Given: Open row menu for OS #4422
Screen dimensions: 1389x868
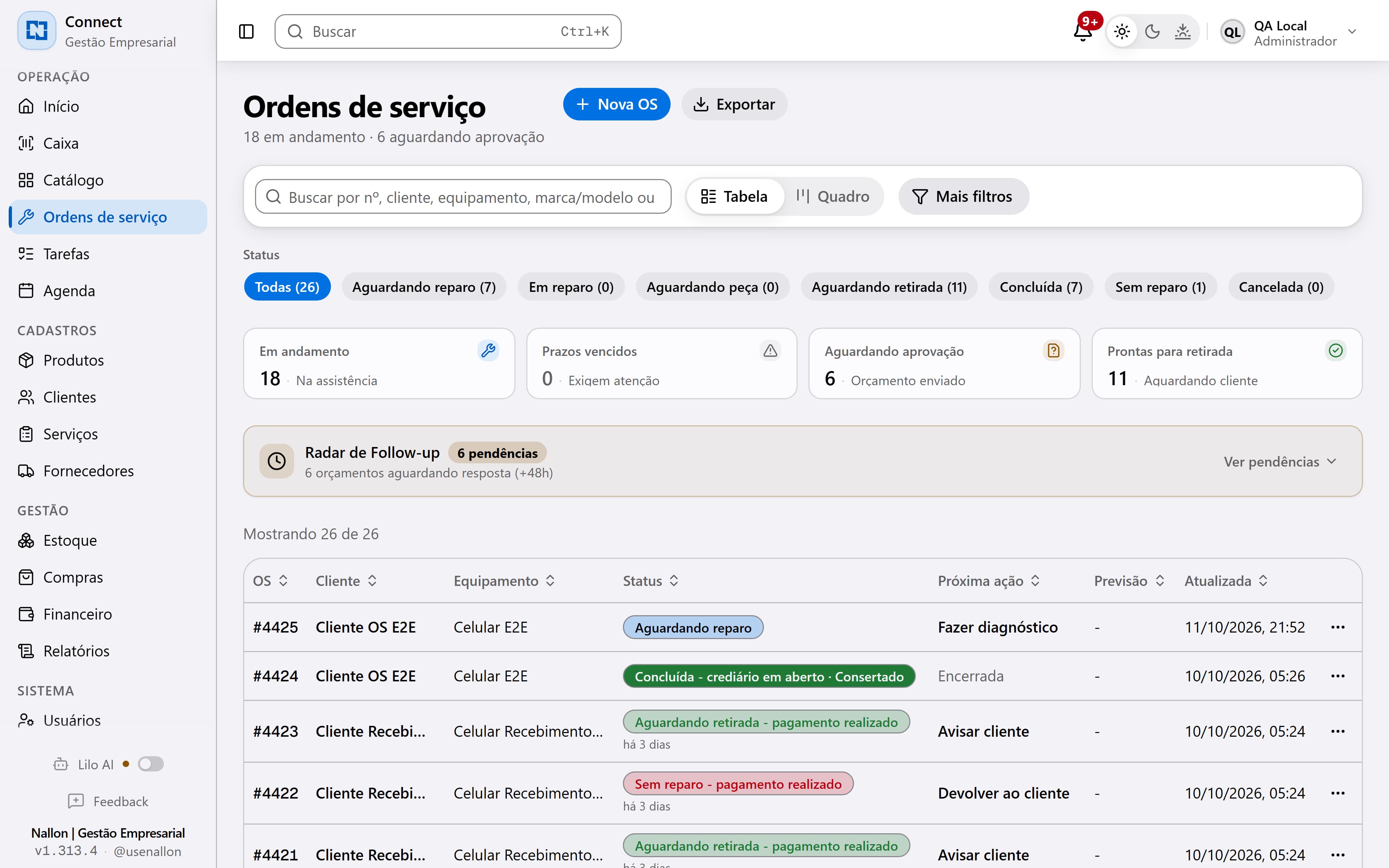Looking at the screenshot, I should tap(1338, 793).
